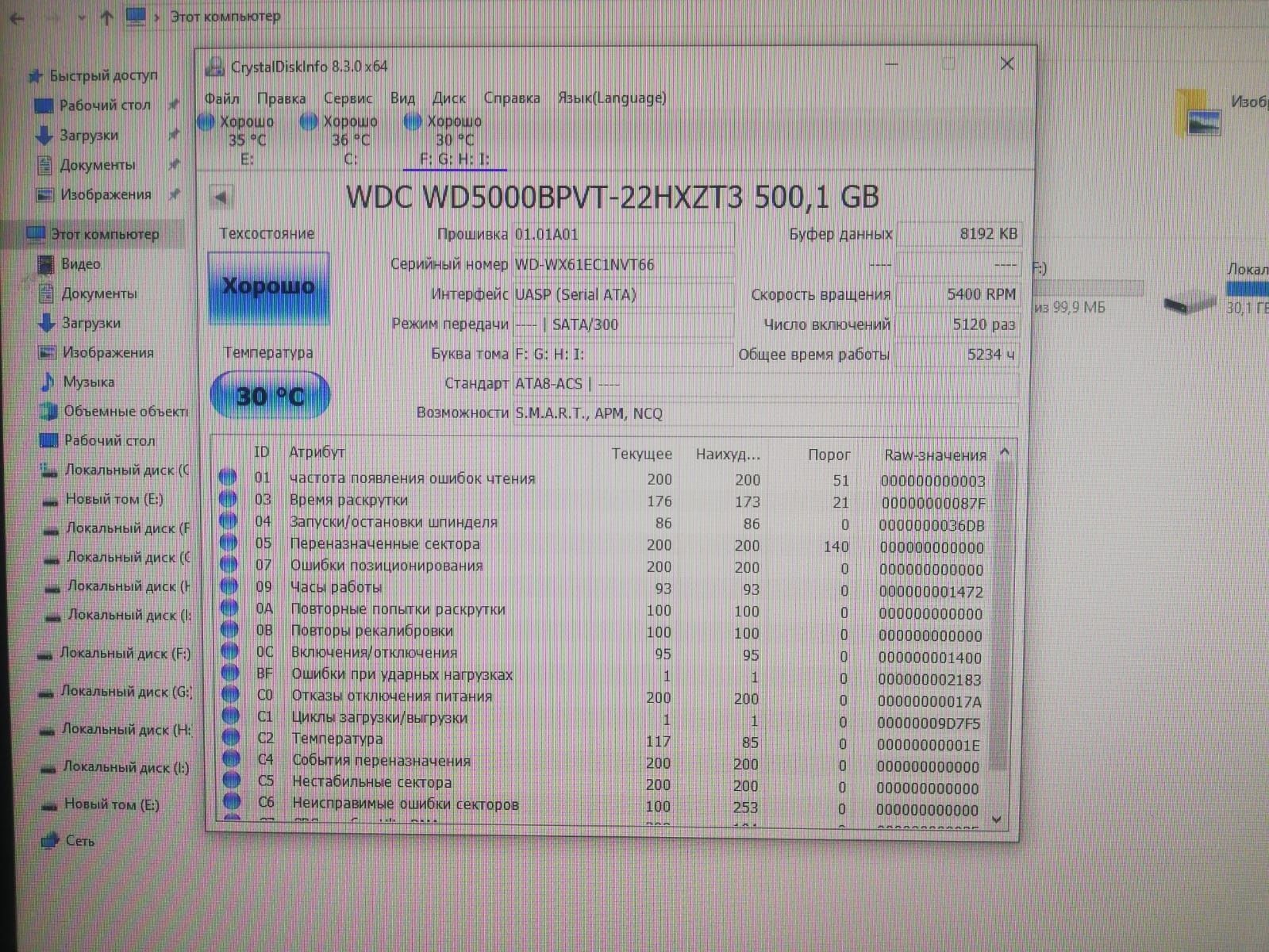
Task: Click the Общее время работы value 5234 ч
Action: tap(957, 355)
